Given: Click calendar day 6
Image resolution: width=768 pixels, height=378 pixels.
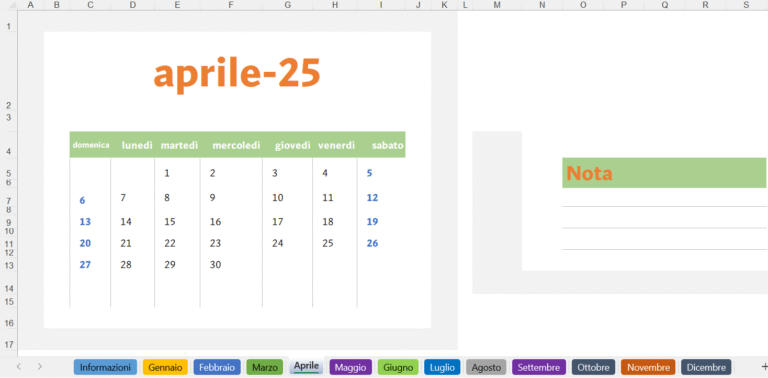Looking at the screenshot, I should pyautogui.click(x=82, y=200).
